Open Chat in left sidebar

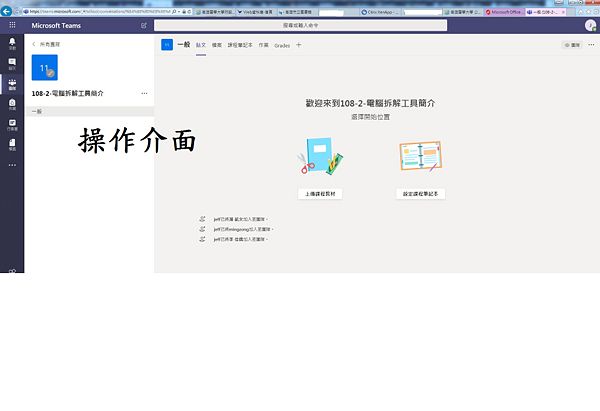(12, 66)
